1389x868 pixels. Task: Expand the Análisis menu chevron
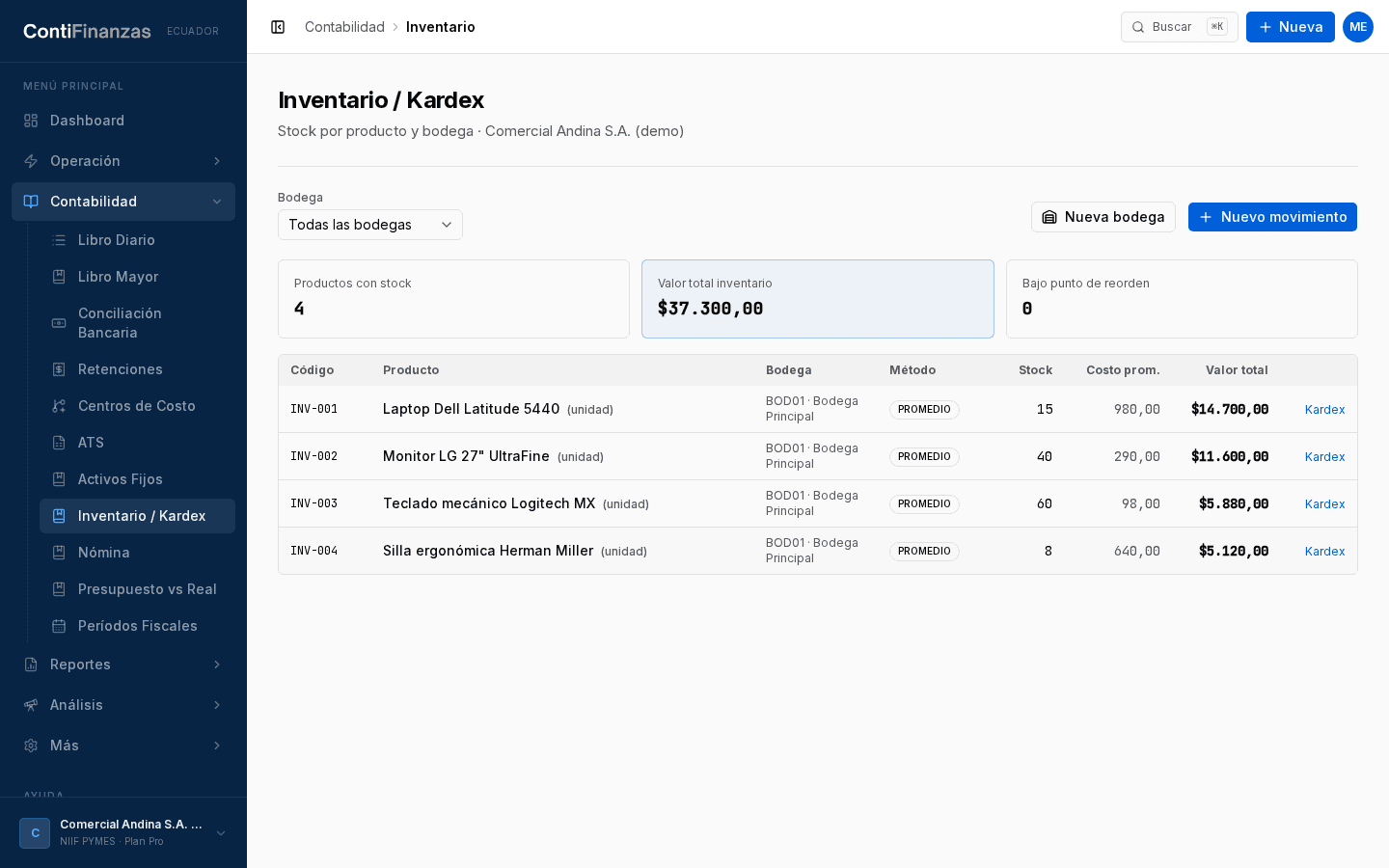(x=217, y=705)
